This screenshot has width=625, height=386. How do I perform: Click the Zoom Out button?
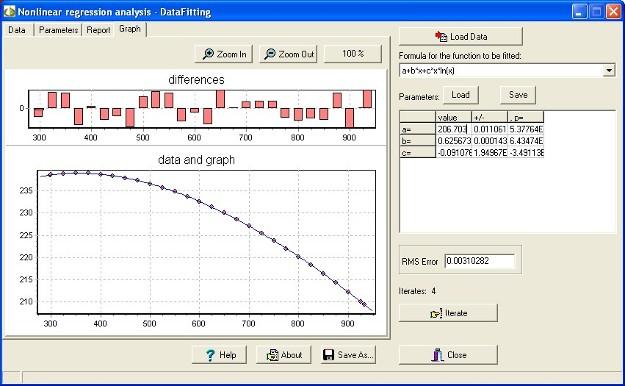289,54
